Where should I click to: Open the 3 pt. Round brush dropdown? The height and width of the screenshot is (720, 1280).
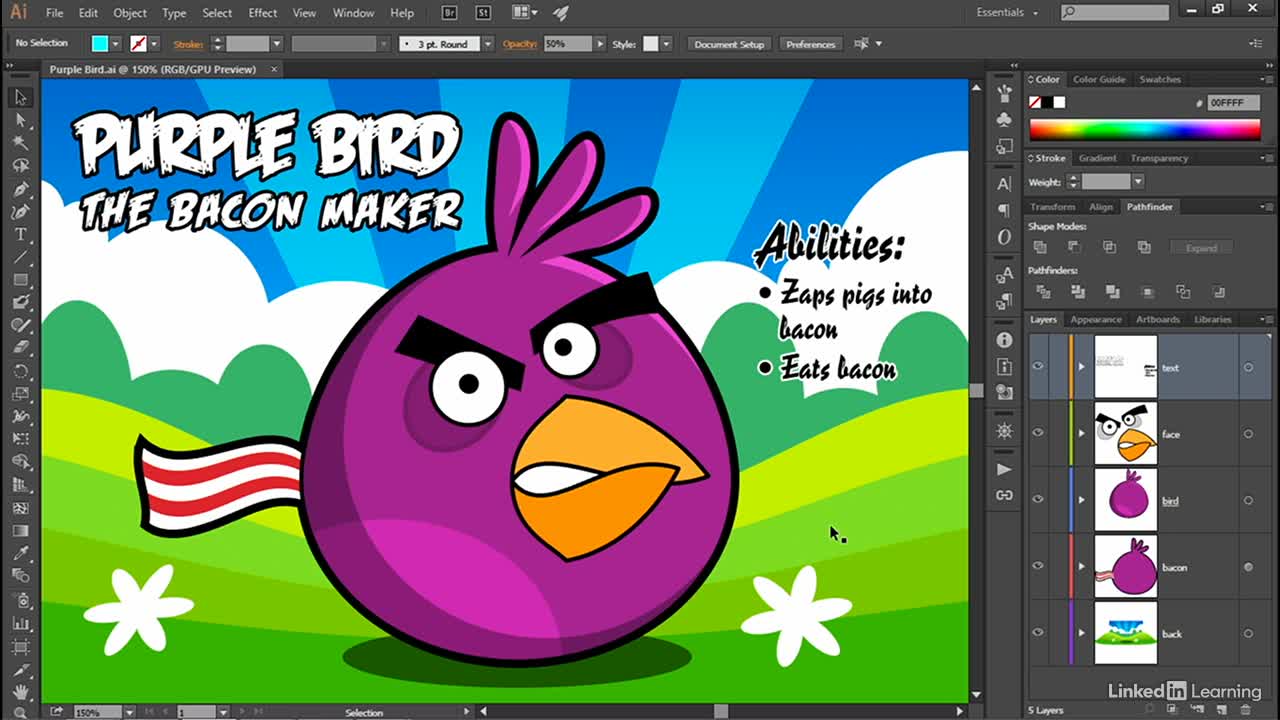tap(488, 44)
